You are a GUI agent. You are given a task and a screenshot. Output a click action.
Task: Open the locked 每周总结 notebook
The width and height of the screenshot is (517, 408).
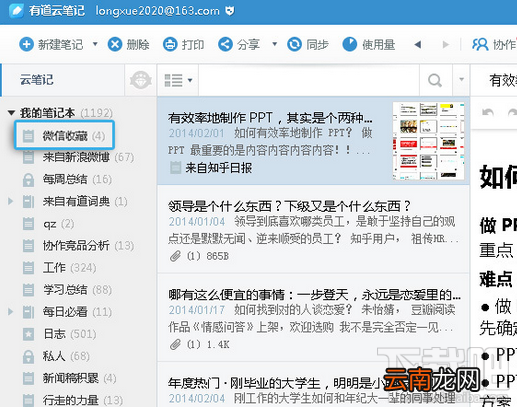coord(67,179)
